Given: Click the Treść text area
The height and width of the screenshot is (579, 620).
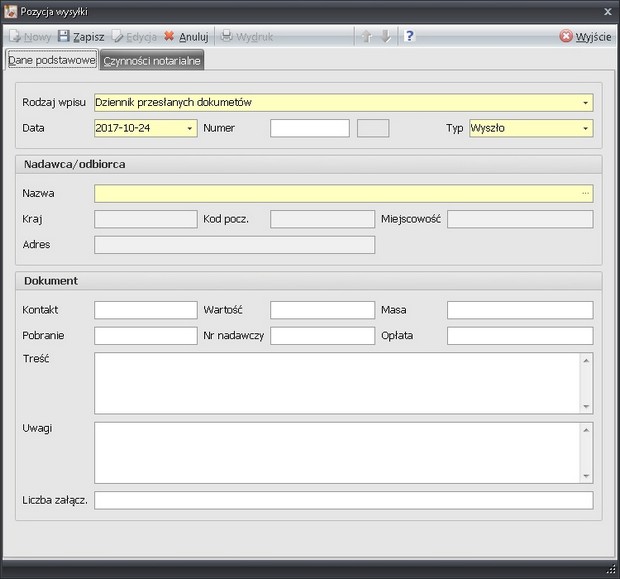Looking at the screenshot, I should point(337,381).
